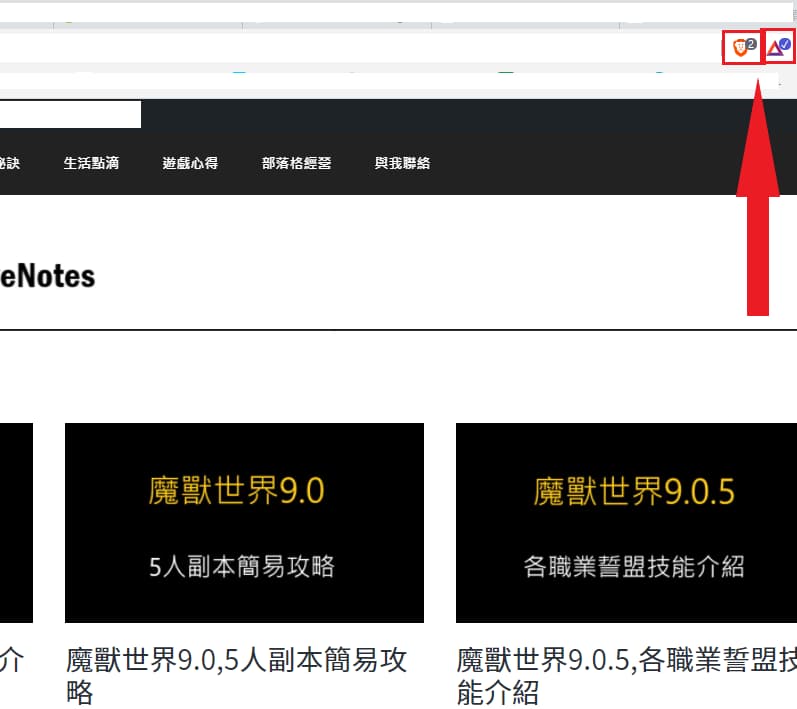Go to the 部落格經營 section

pyautogui.click(x=296, y=163)
